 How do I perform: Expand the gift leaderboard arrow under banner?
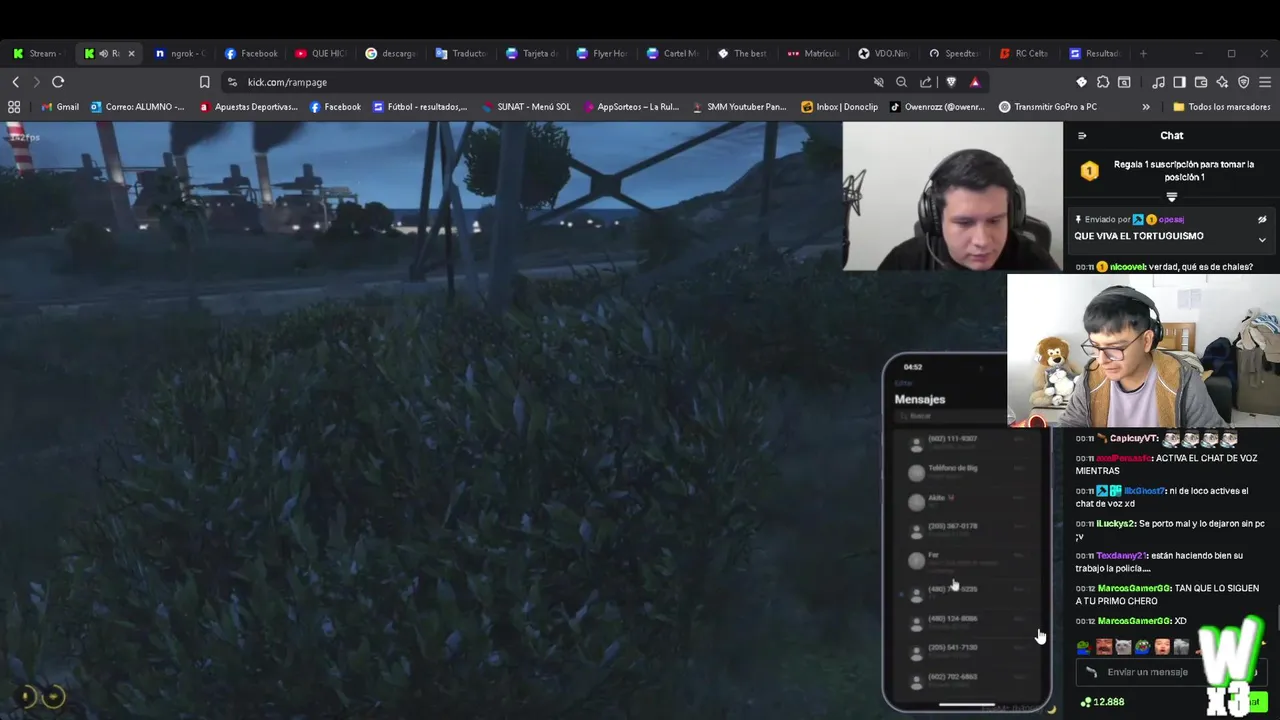(1172, 197)
